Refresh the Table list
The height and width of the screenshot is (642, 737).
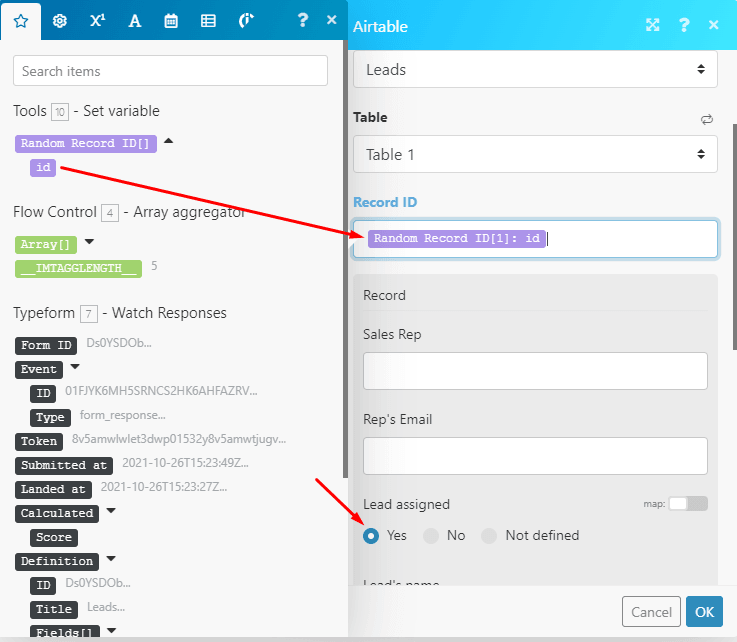click(707, 119)
